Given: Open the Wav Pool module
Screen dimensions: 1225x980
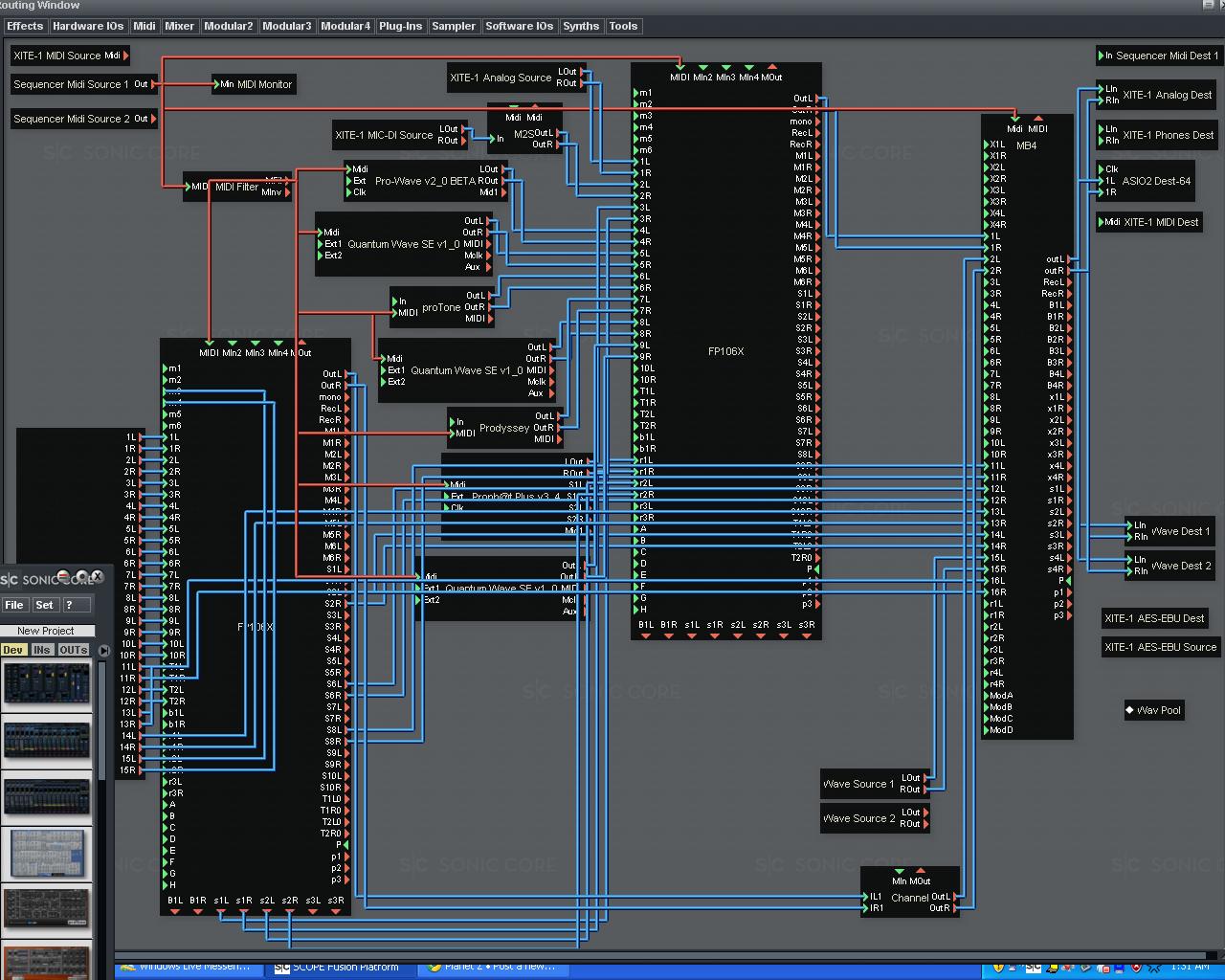Looking at the screenshot, I should pyautogui.click(x=1153, y=710).
